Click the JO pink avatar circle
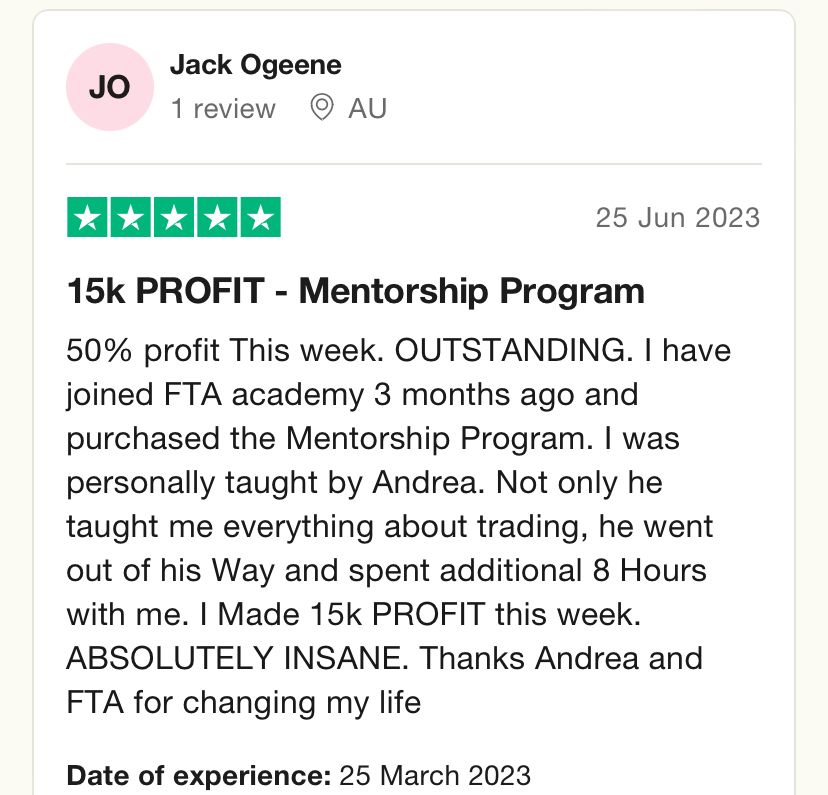This screenshot has width=828, height=795. [110, 87]
